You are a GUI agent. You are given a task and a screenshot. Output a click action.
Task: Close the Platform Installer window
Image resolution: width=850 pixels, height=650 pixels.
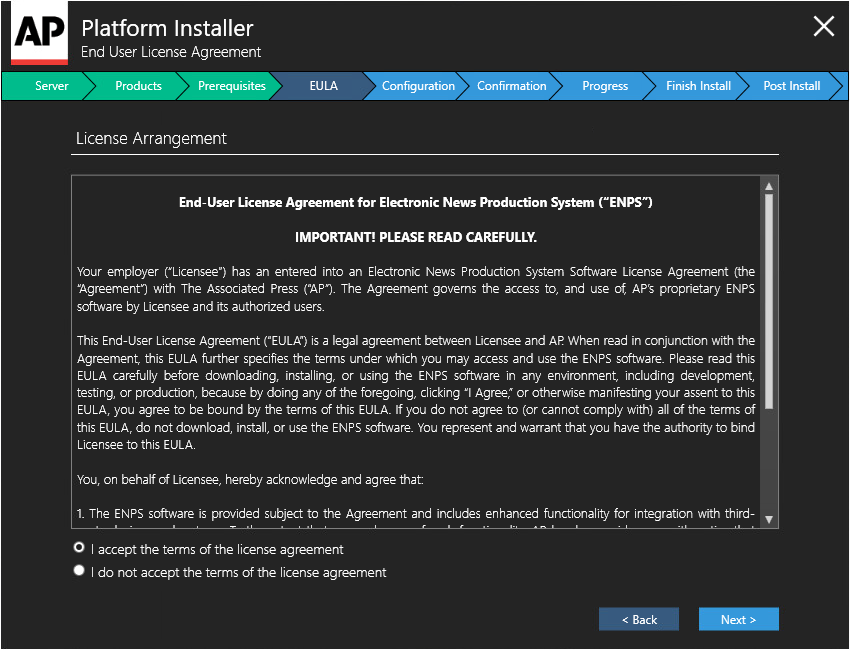point(823,26)
